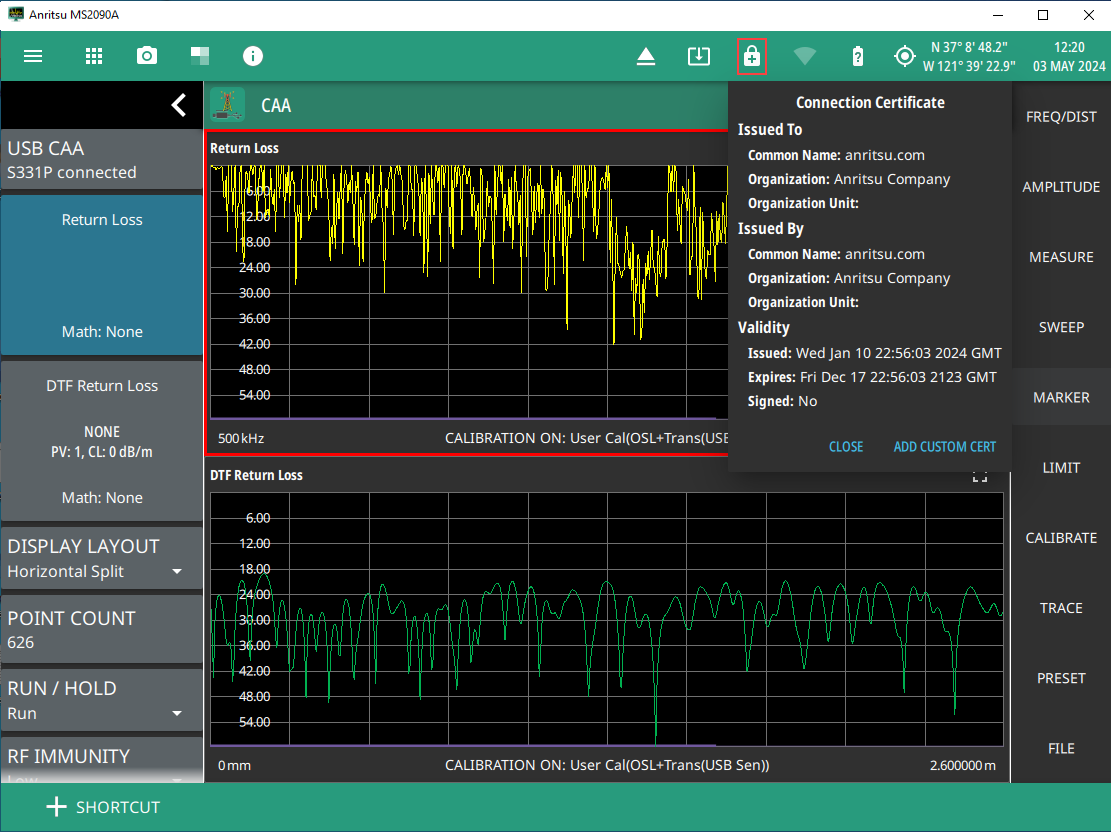Take a screenshot with camera icon
The width and height of the screenshot is (1111, 832).
click(x=147, y=56)
